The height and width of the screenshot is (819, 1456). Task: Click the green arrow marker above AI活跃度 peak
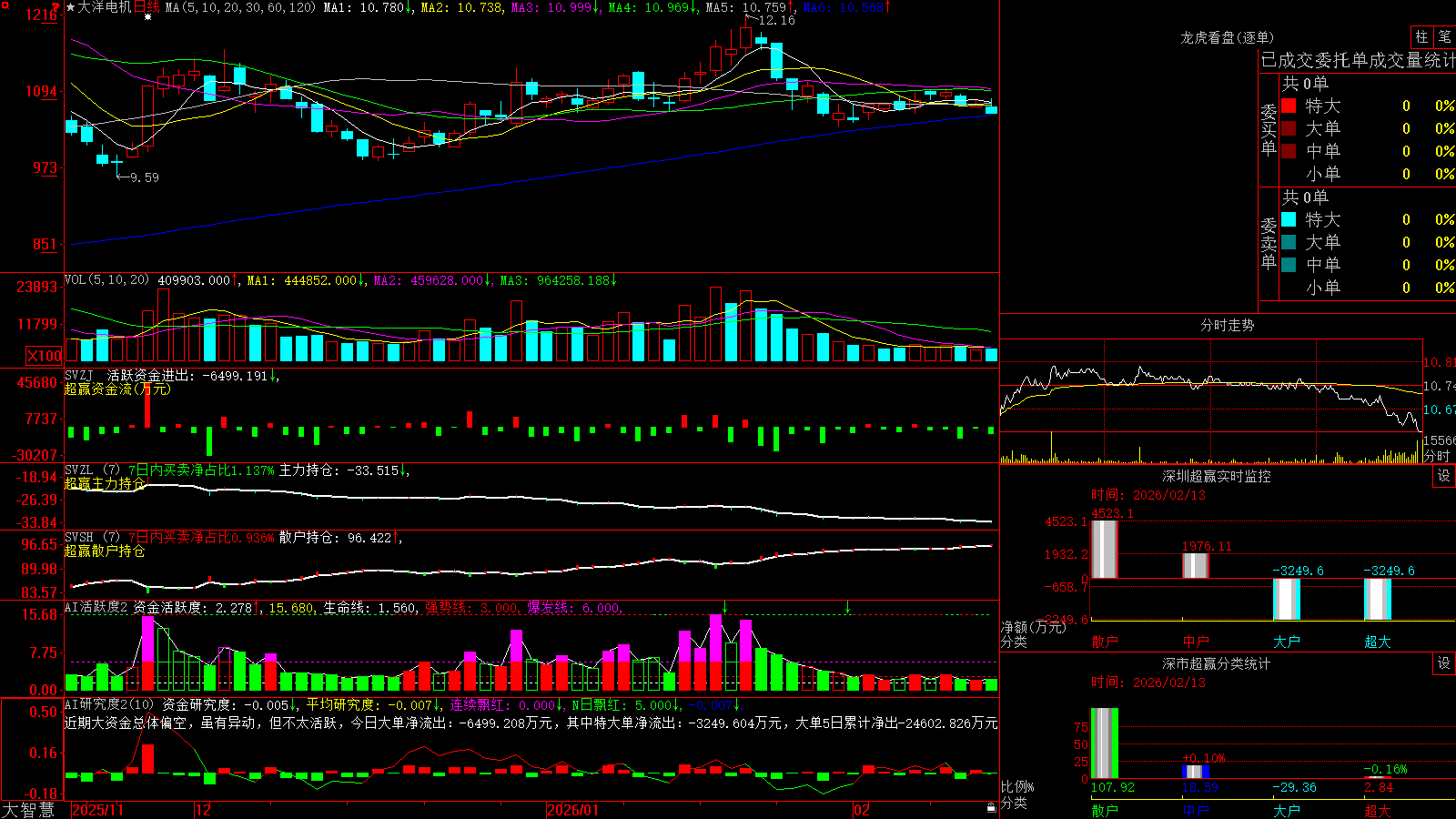tap(725, 607)
